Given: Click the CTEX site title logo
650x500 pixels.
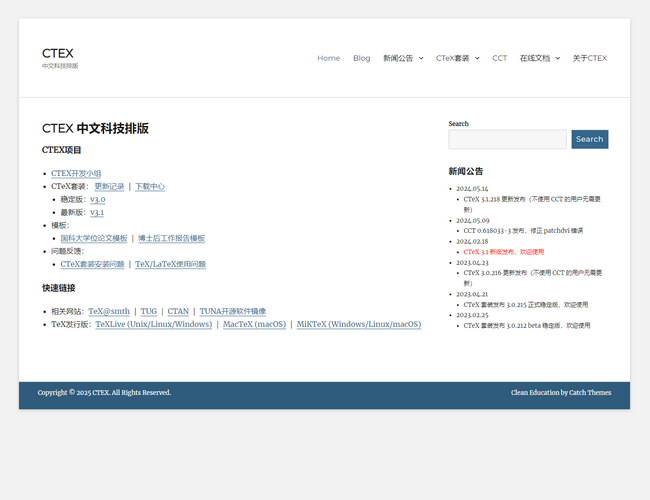Looking at the screenshot, I should tap(57, 53).
